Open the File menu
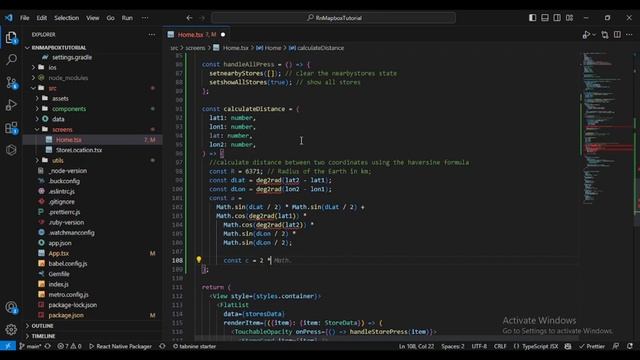The height and width of the screenshot is (360, 640). click(x=24, y=18)
